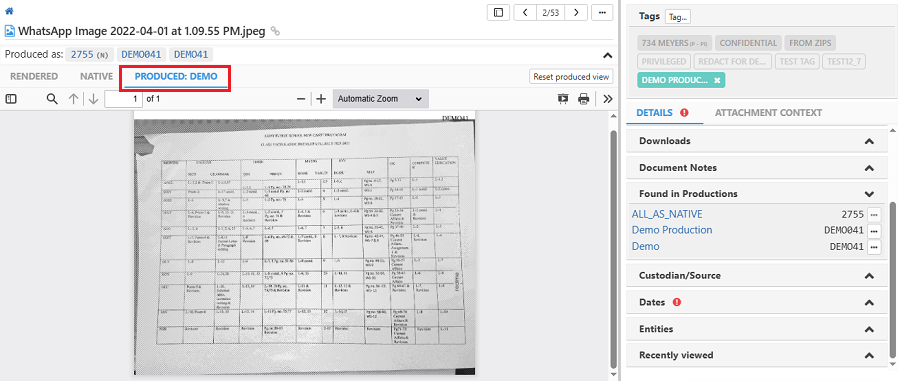The width and height of the screenshot is (900, 381).
Task: Select the REDACT FOR DE... tag
Action: 733,61
